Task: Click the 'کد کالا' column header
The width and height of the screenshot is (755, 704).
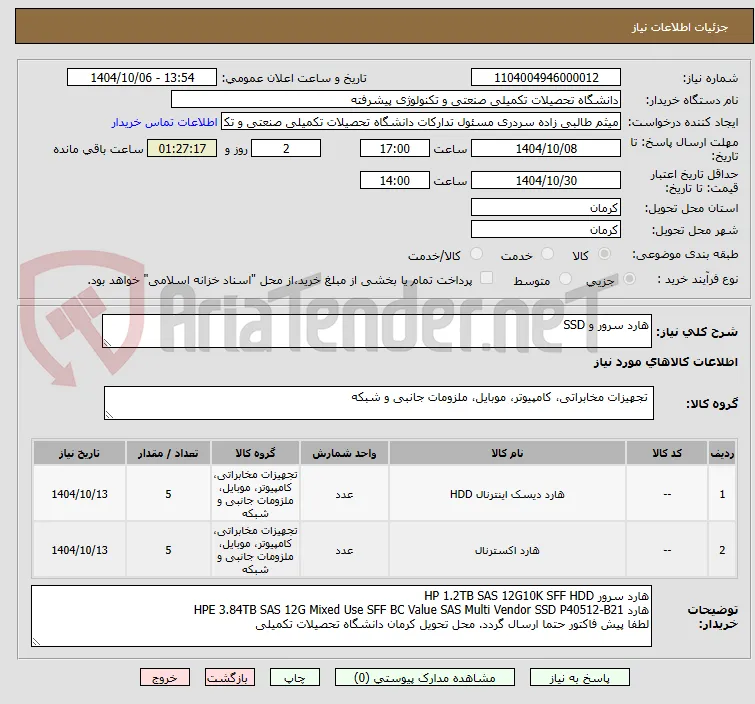Action: [x=667, y=453]
